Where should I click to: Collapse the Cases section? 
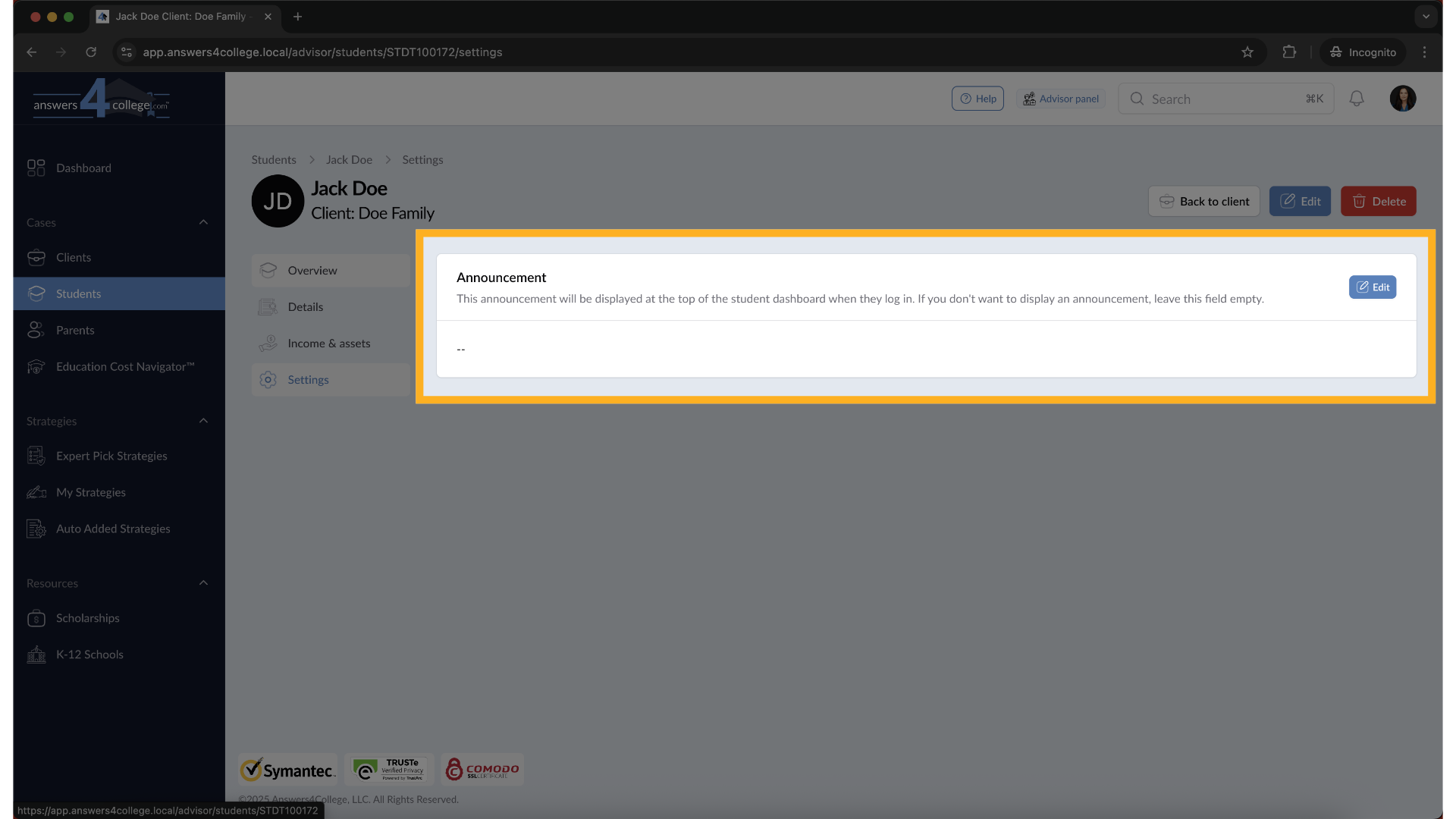click(x=203, y=222)
